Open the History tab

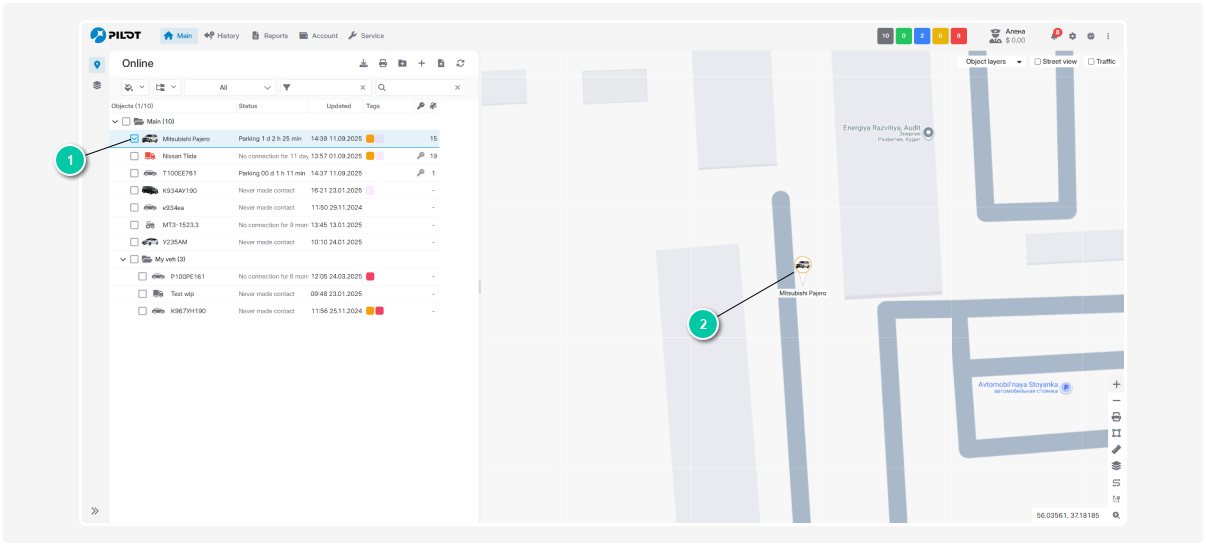coord(221,36)
